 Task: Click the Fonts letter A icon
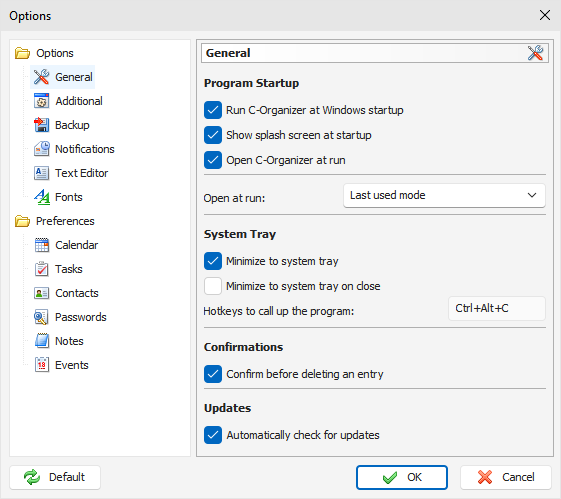[42, 197]
